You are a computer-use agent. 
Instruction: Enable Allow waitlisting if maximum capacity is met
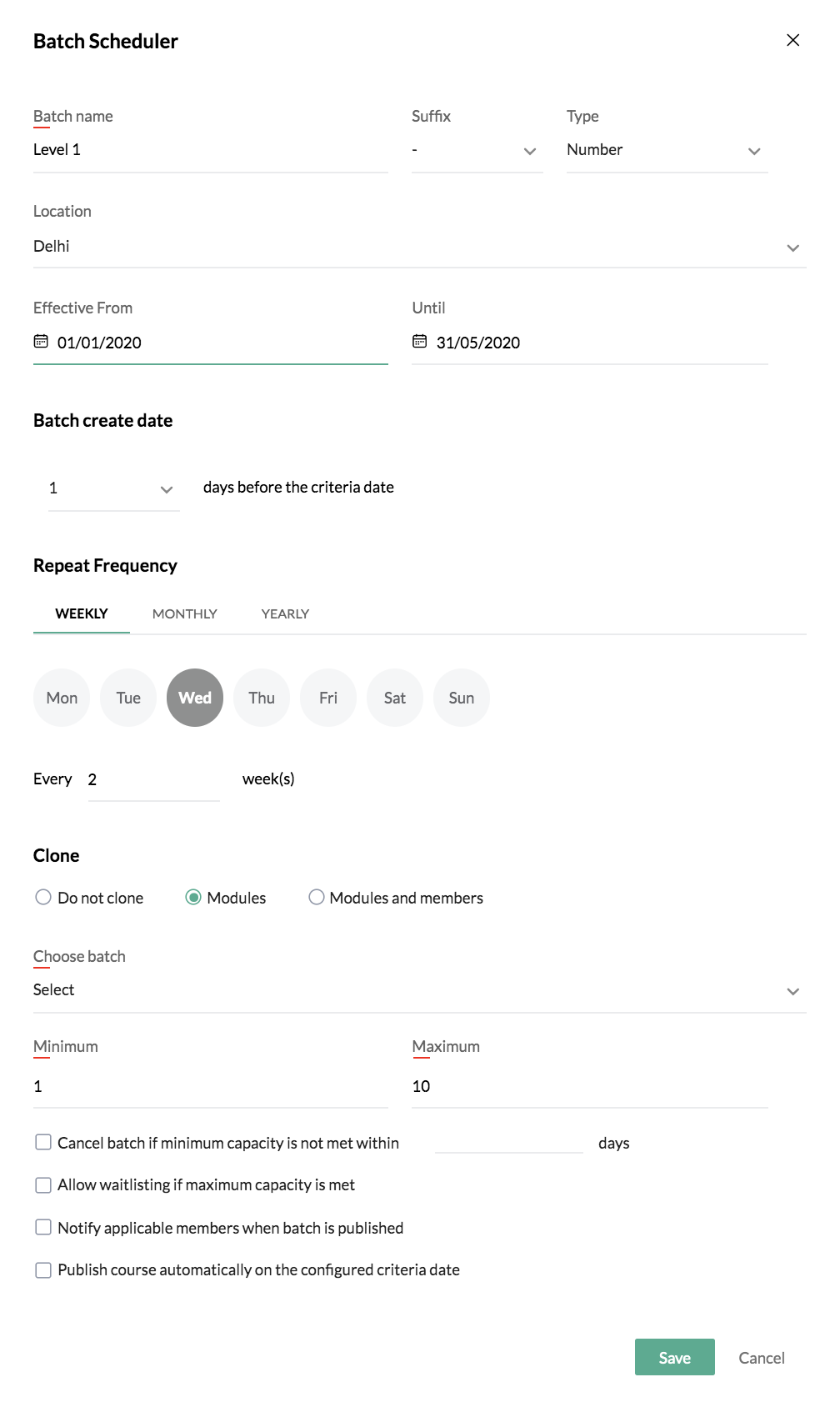click(43, 1184)
